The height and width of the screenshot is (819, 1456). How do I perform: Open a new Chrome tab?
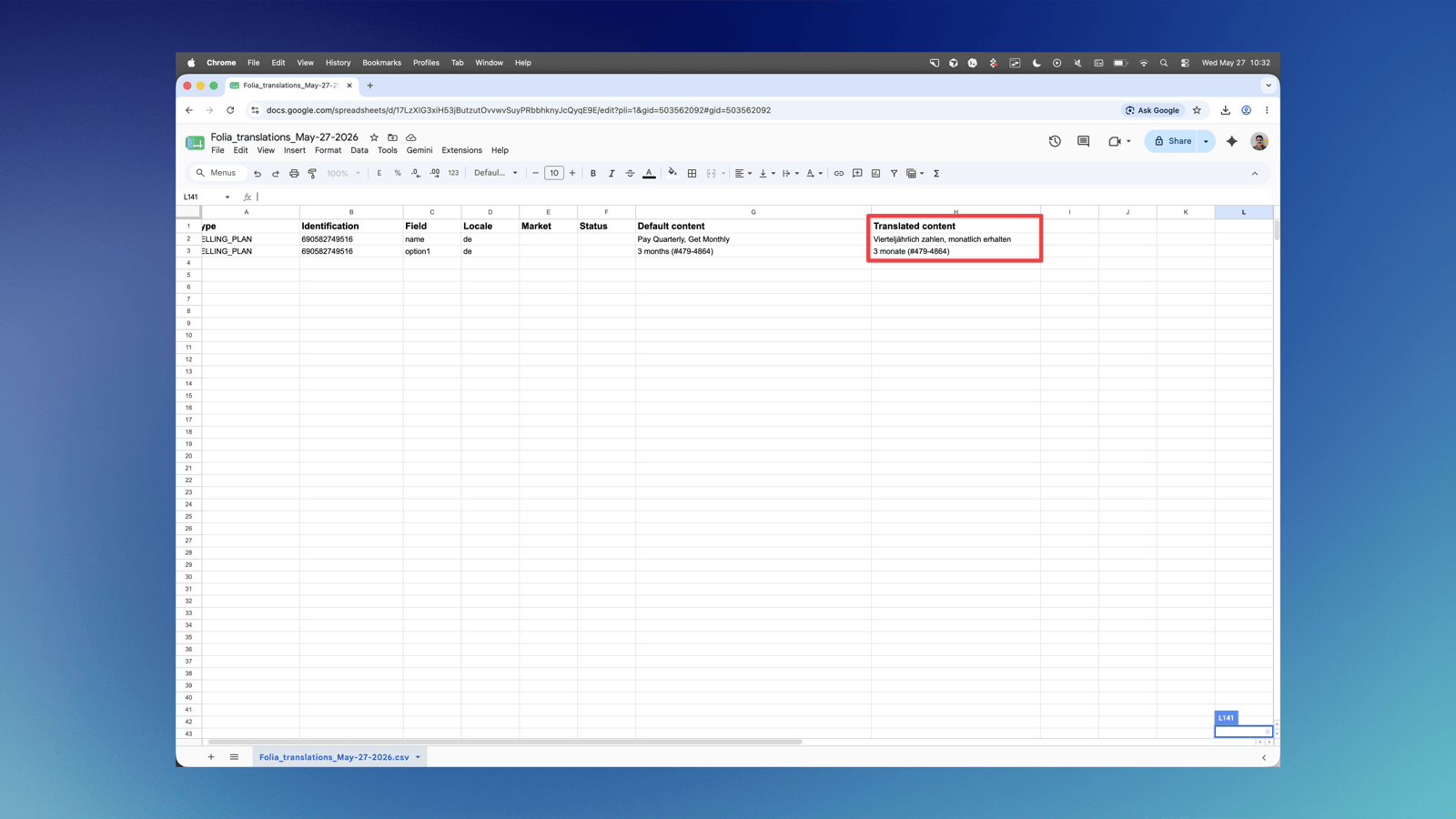tap(370, 86)
